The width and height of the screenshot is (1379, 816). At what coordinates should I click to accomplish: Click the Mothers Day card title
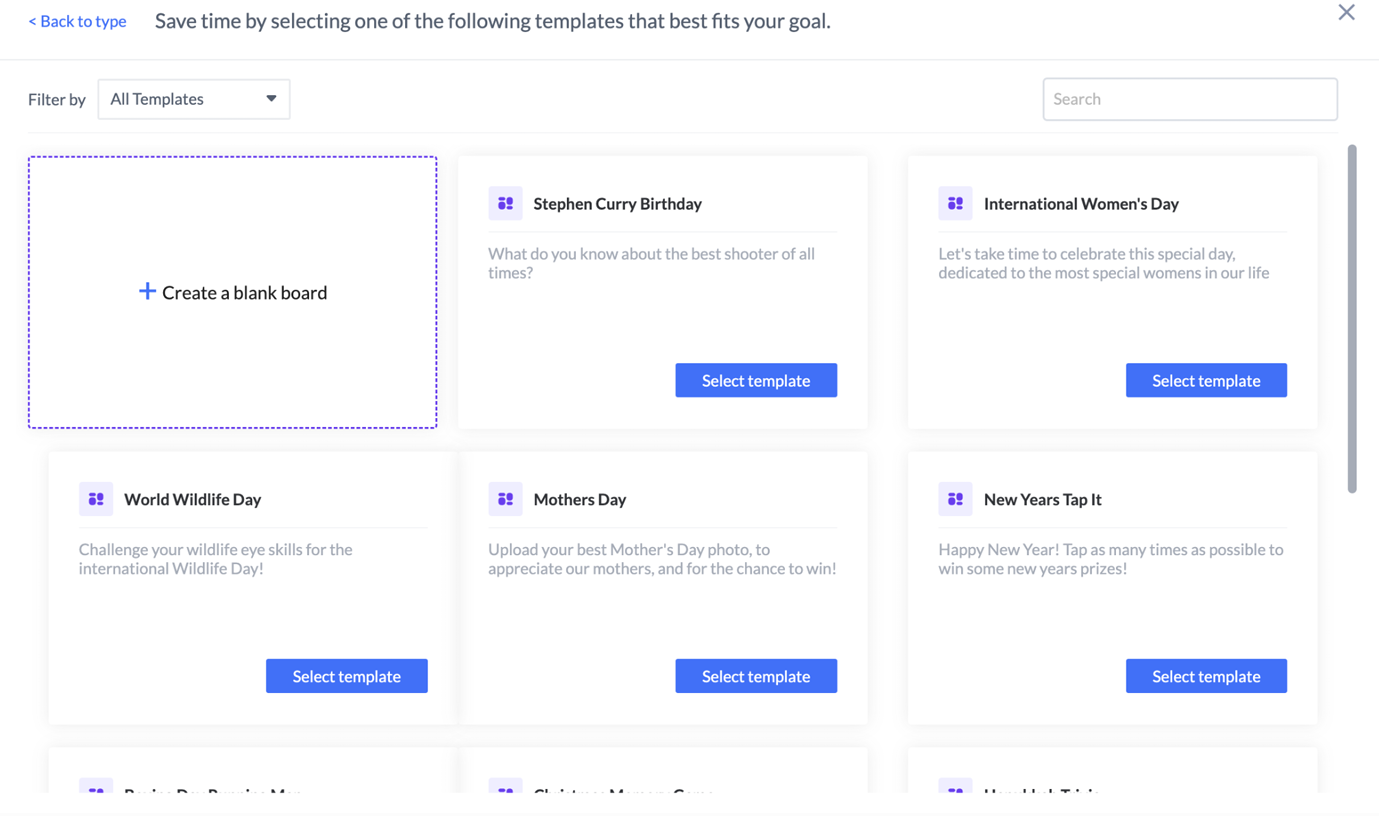click(x=579, y=499)
